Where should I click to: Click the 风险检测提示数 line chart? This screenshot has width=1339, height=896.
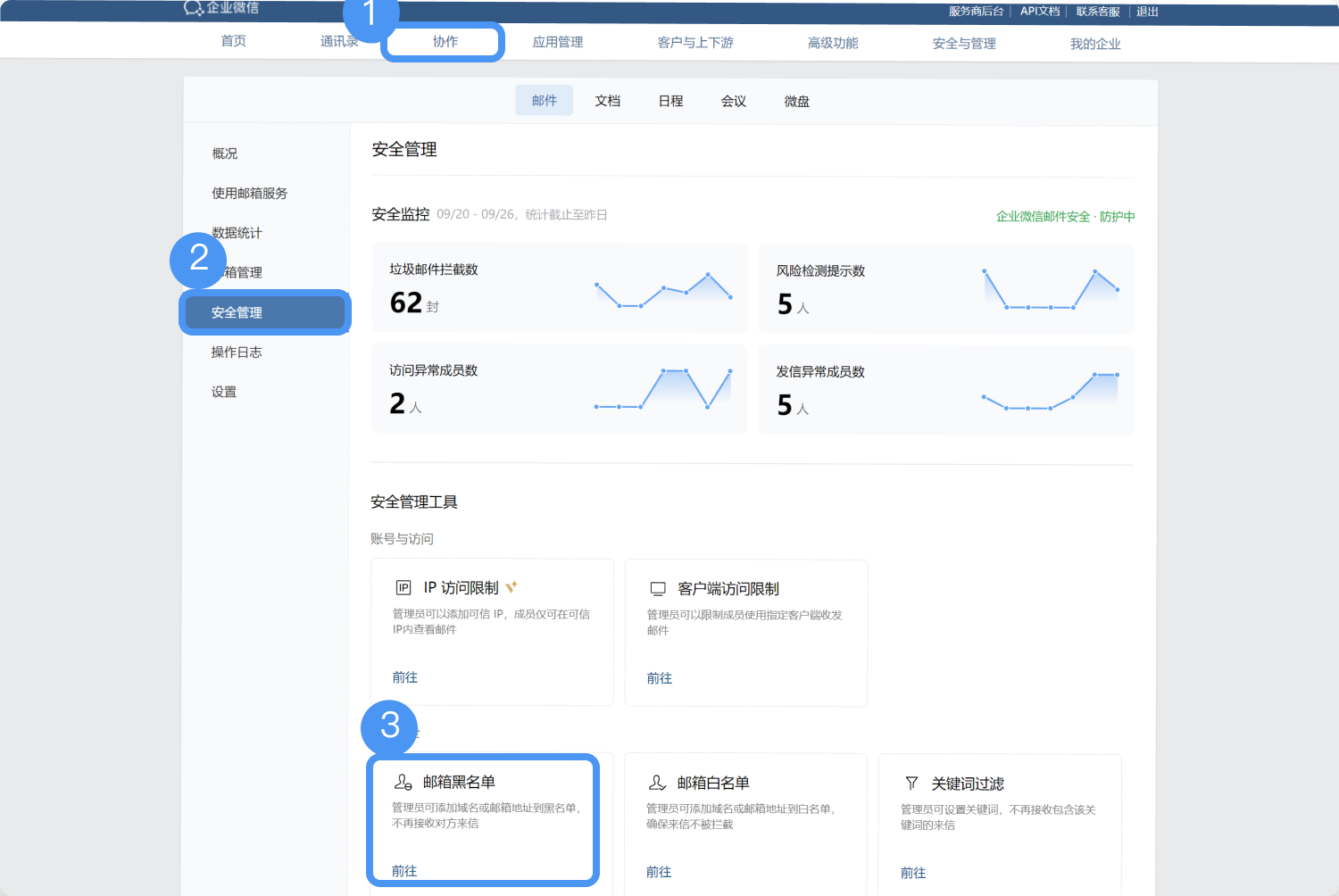pos(1051,289)
